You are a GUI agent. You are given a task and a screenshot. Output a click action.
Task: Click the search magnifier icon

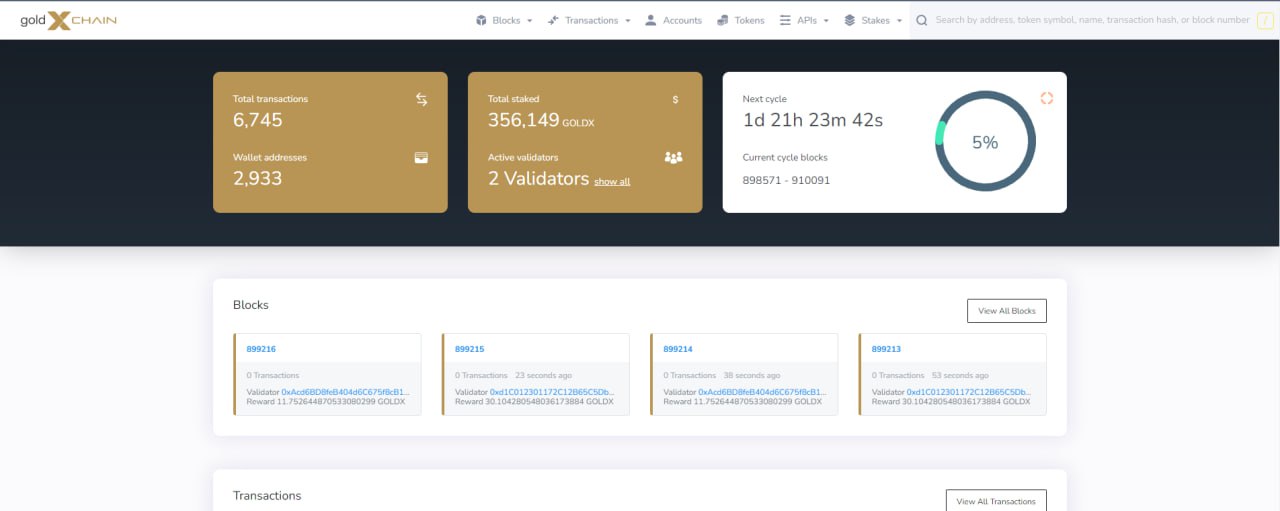pos(922,20)
